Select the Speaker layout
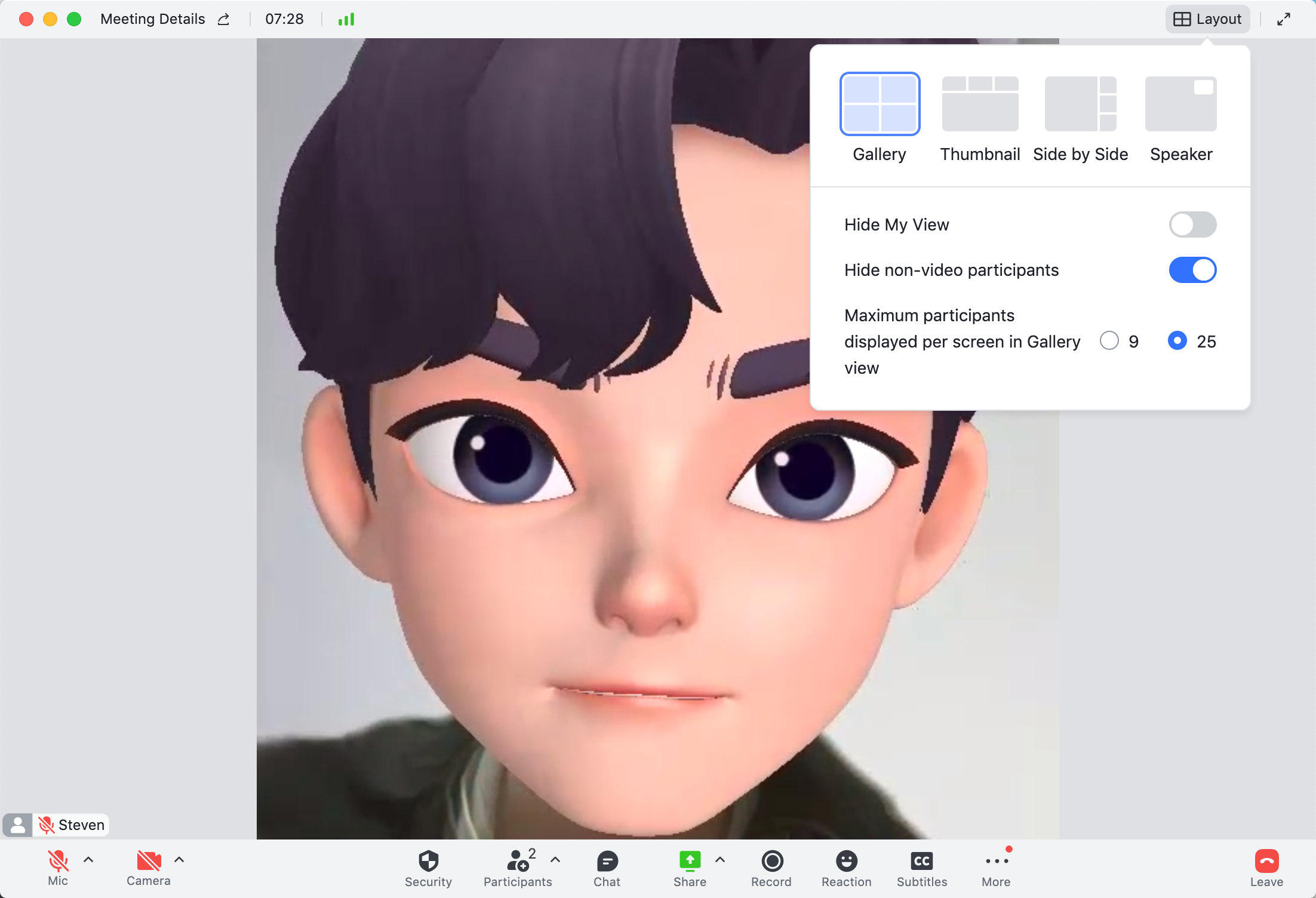Image resolution: width=1316 pixels, height=898 pixels. pos(1181,118)
